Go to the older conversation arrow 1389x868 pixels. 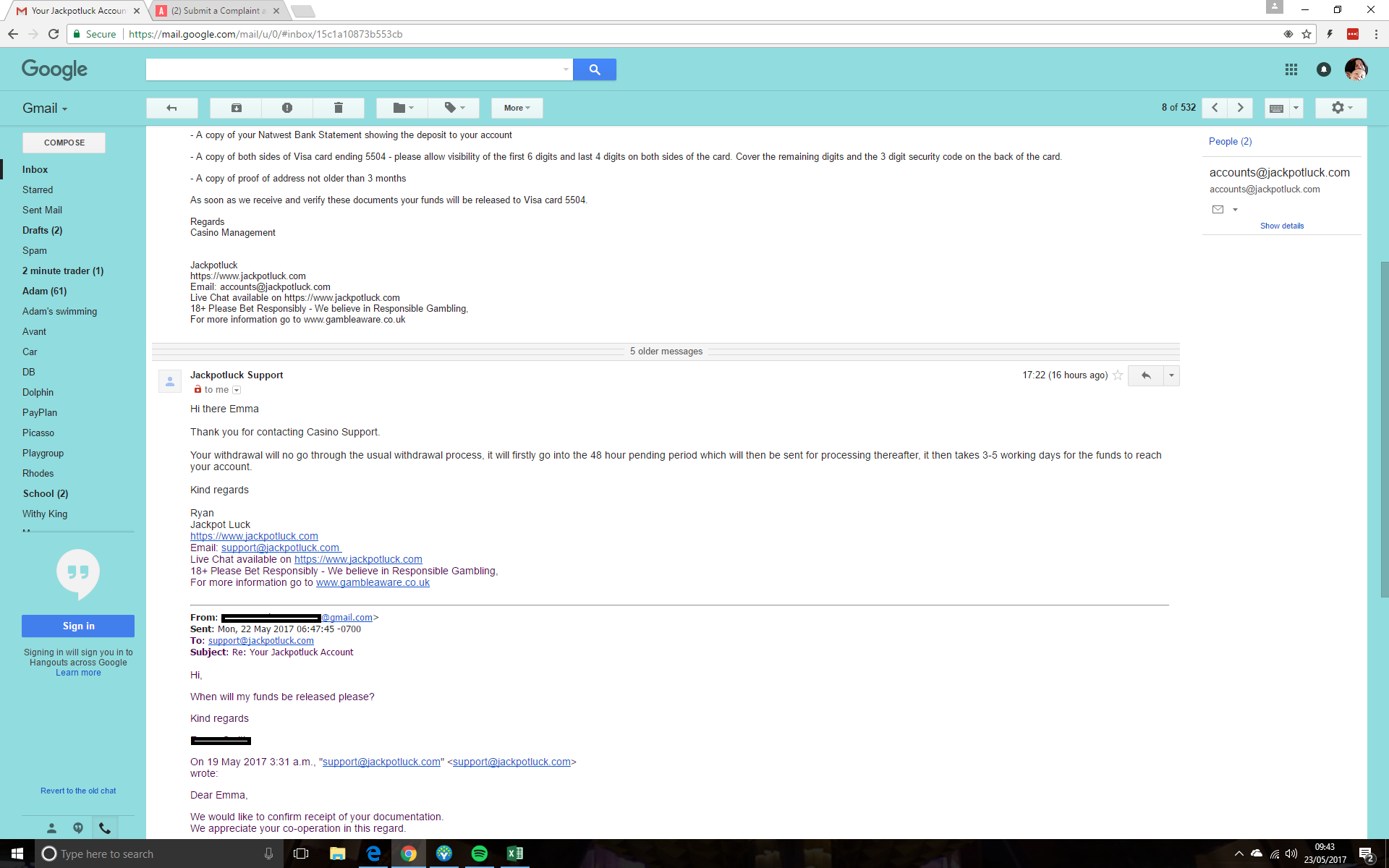click(1240, 108)
